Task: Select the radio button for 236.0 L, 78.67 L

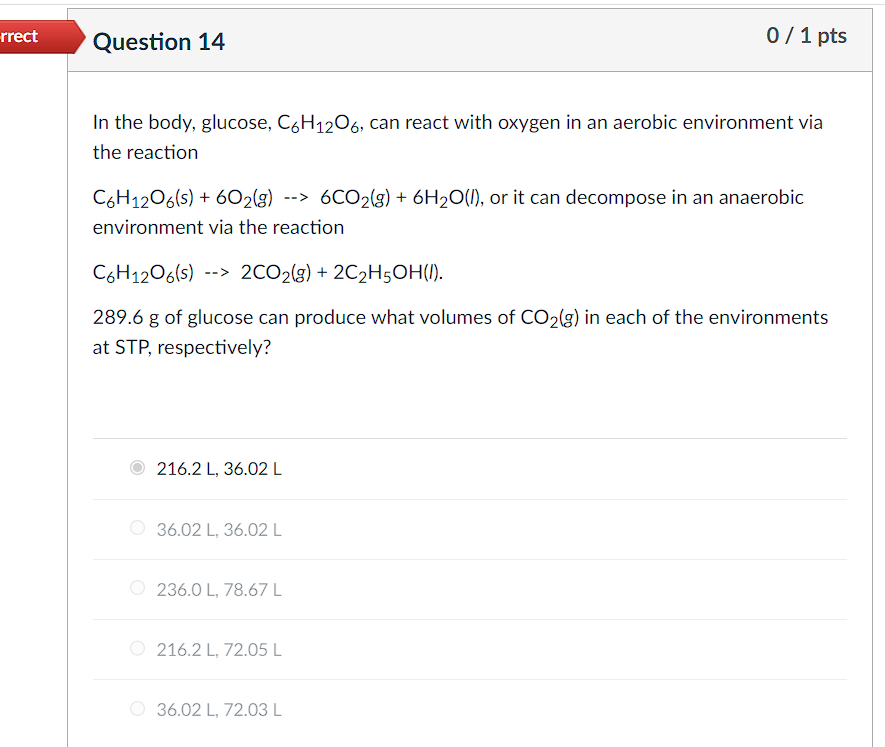Action: coord(137,587)
